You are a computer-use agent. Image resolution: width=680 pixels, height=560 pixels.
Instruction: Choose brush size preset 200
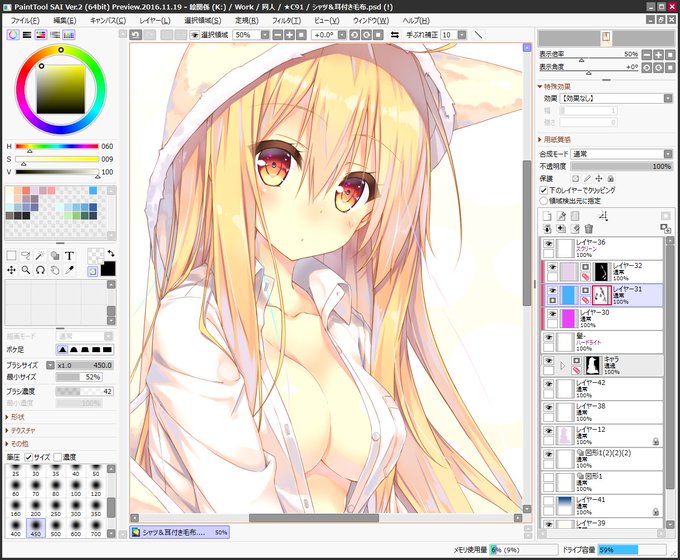36,508
